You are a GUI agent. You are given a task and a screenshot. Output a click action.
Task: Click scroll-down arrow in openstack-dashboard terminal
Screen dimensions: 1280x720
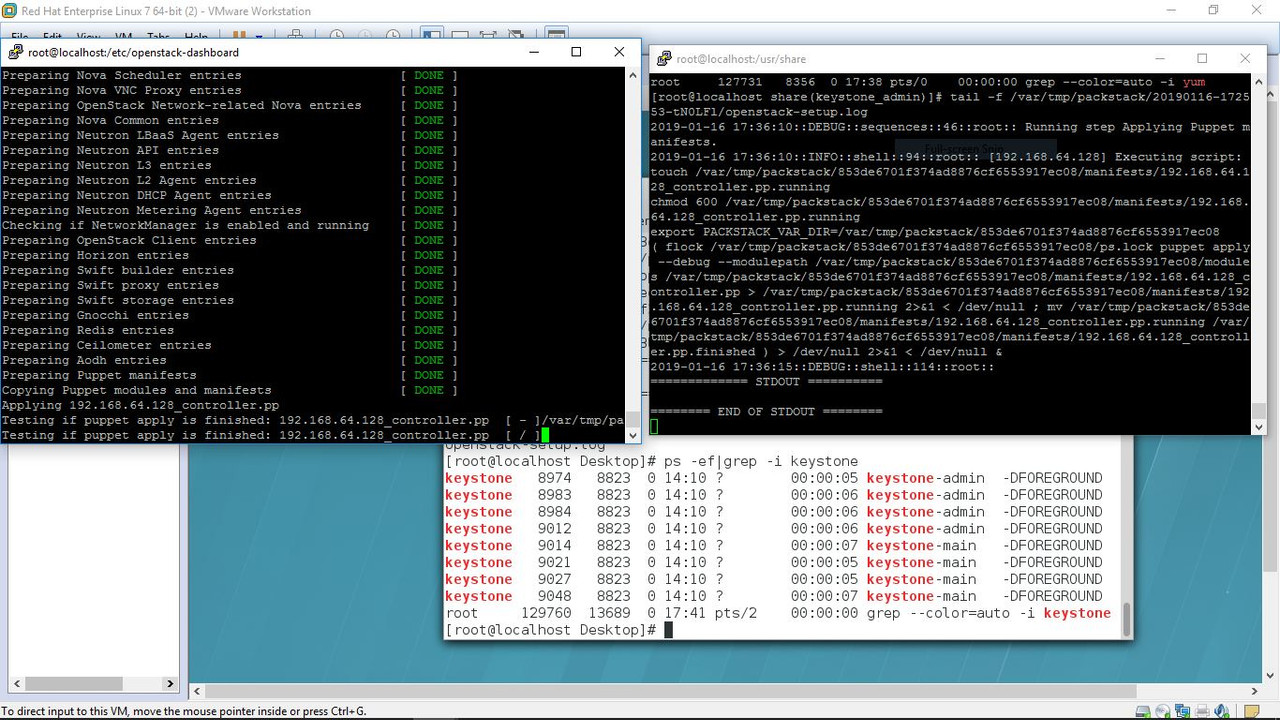pos(633,435)
